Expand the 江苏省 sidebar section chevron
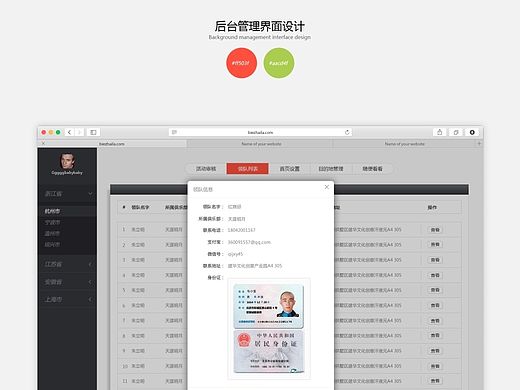The width and height of the screenshot is (520, 390). pyautogui.click(x=90, y=264)
